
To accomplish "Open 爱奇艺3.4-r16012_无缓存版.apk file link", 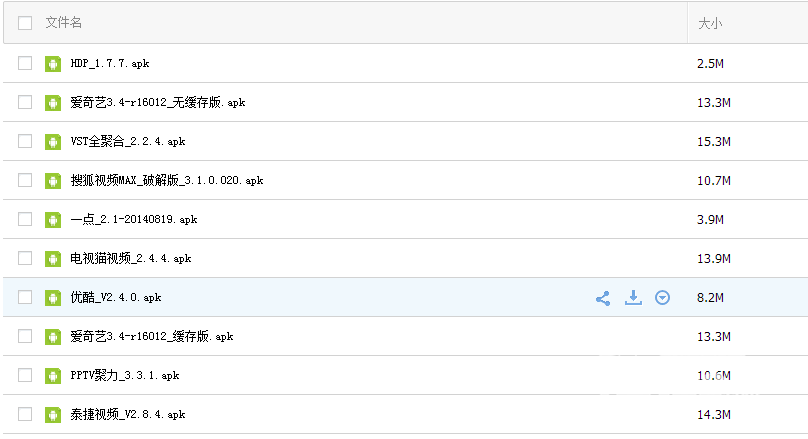I will [x=158, y=103].
